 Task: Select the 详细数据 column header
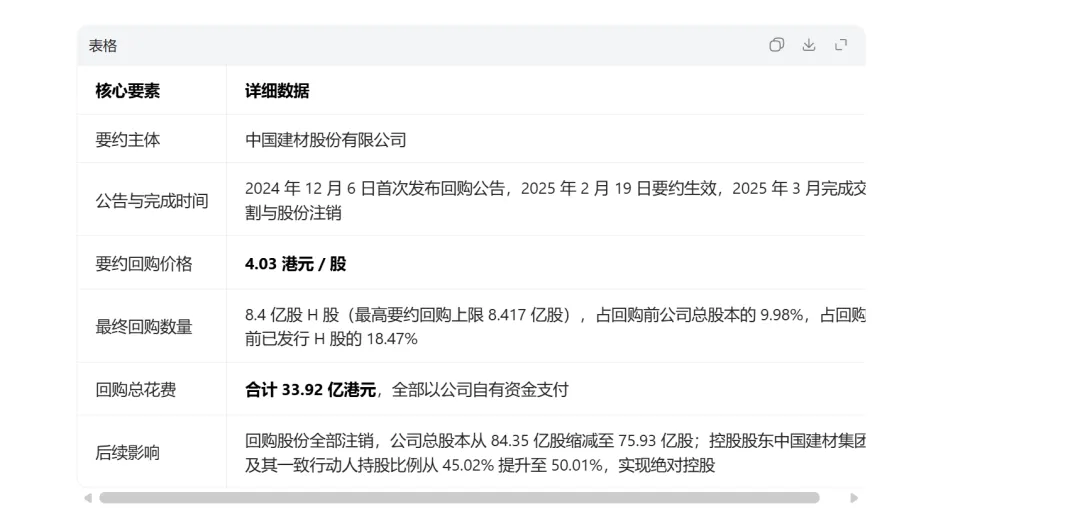coord(277,91)
